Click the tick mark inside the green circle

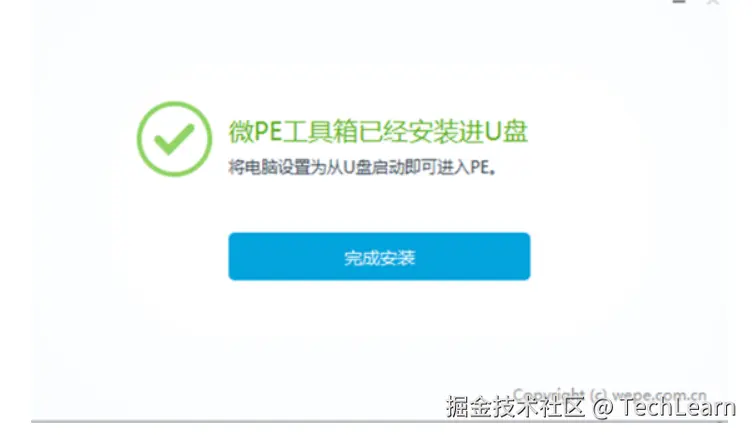174,140
